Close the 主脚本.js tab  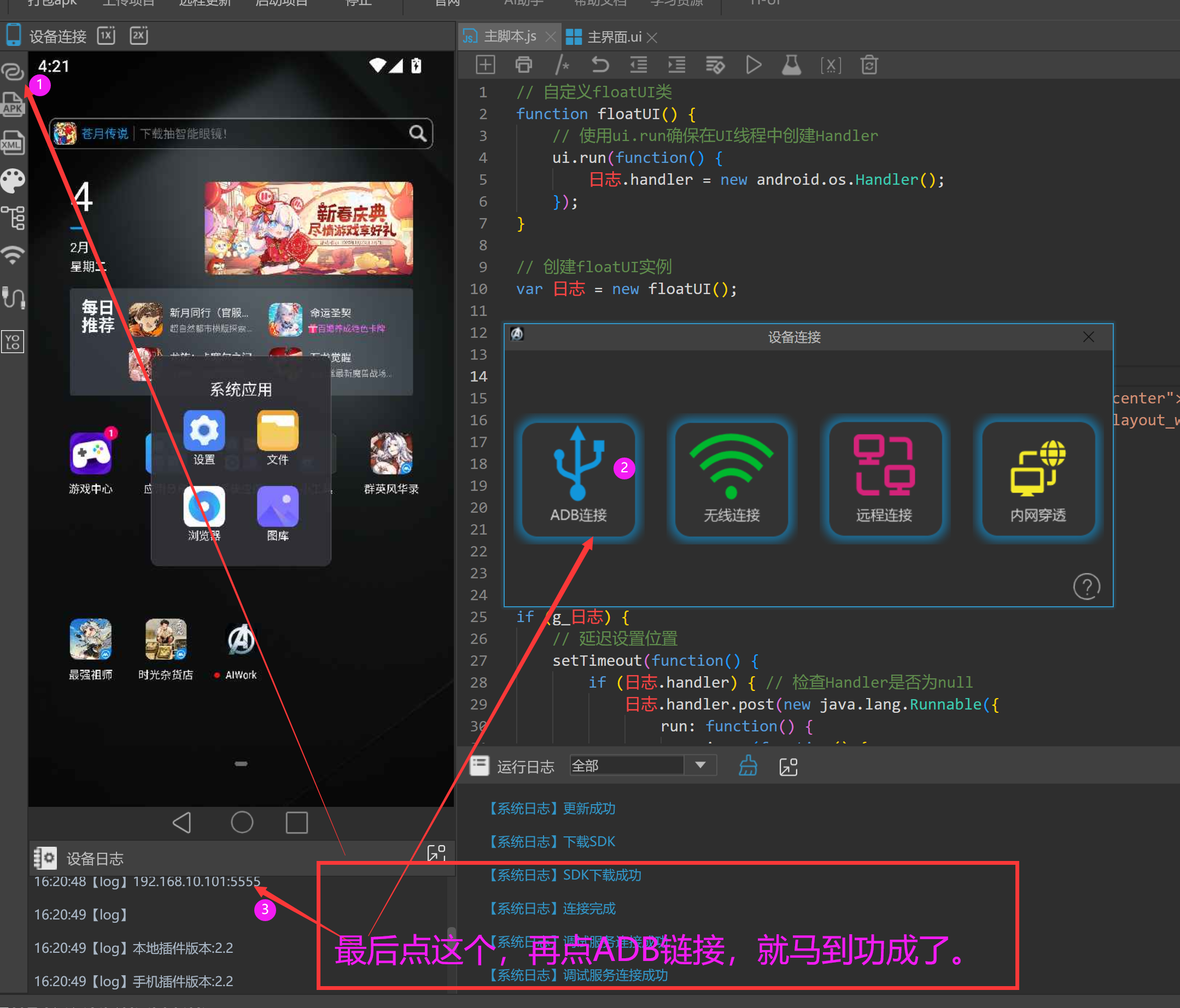(550, 37)
